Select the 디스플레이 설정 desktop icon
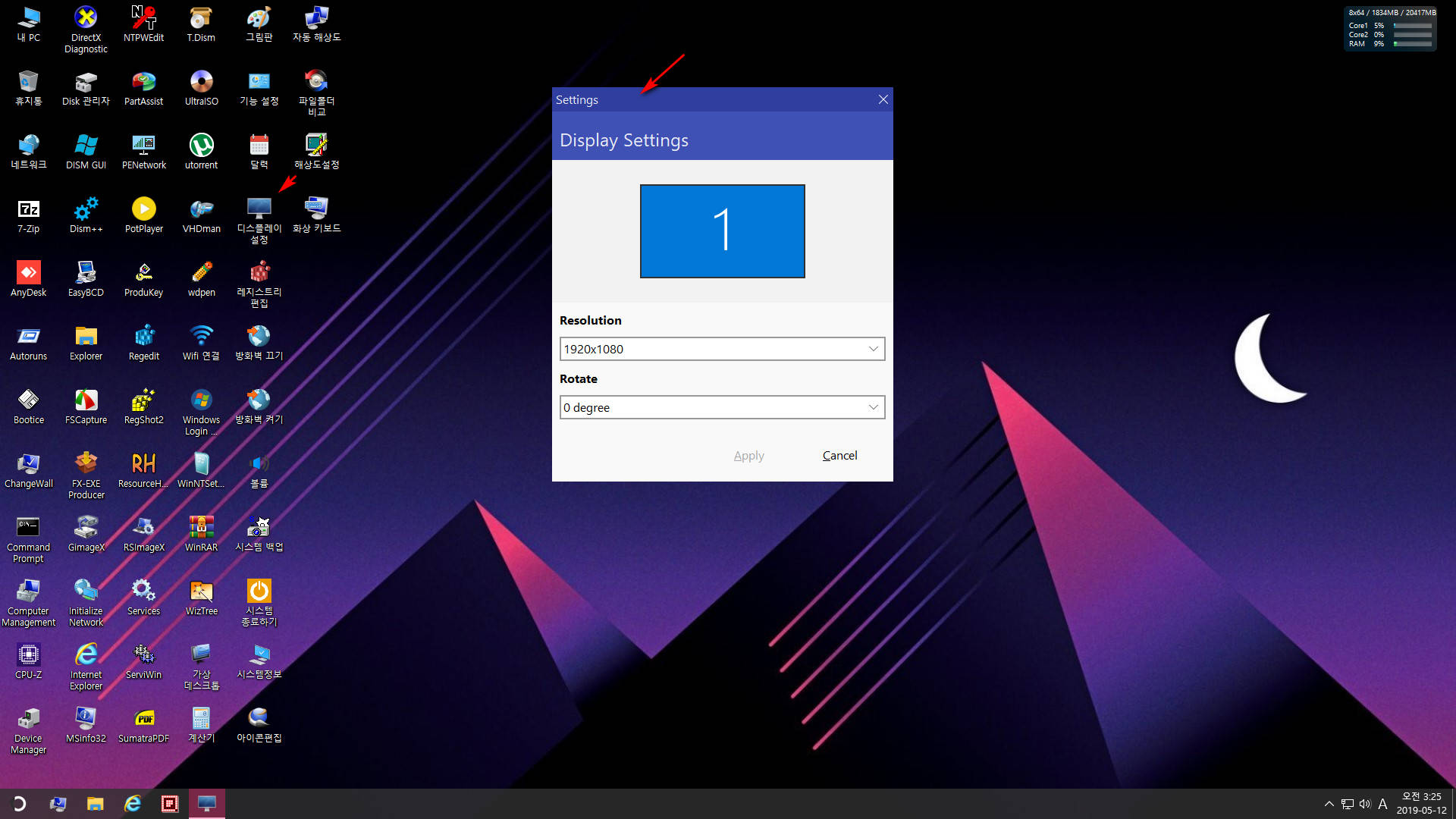Screen dimensions: 1456x819 [x=259, y=220]
